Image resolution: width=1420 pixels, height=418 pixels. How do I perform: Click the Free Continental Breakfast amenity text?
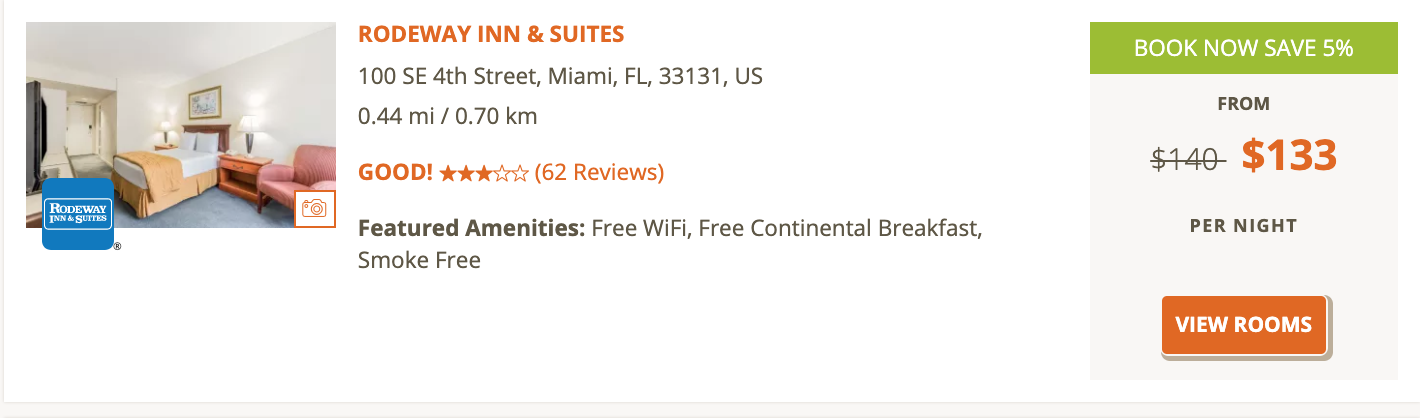click(x=840, y=228)
